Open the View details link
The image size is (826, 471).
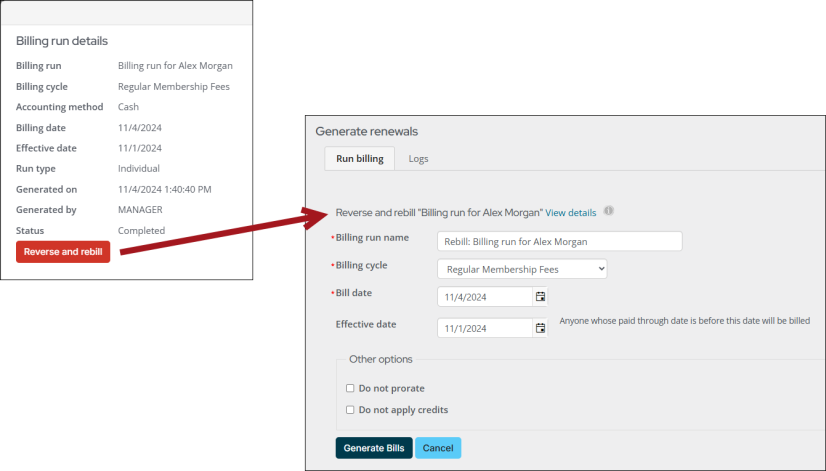point(571,213)
